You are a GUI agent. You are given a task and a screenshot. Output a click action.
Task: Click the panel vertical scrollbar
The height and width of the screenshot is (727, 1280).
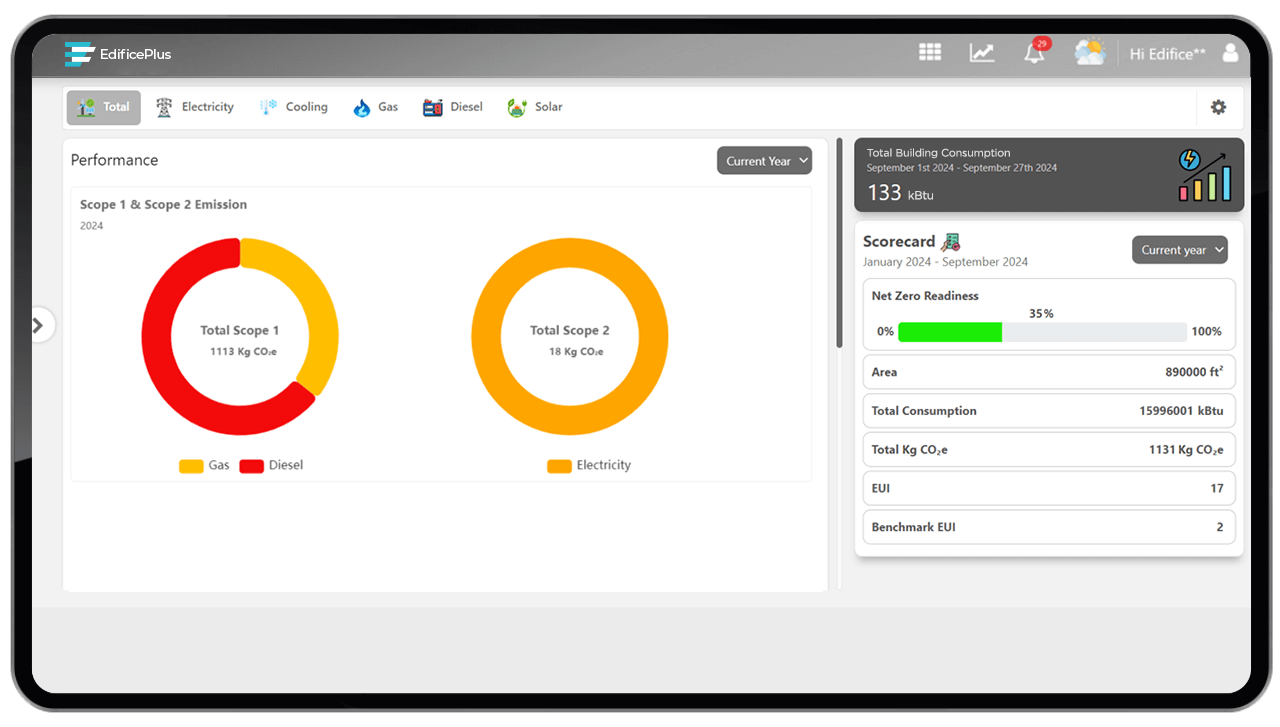pyautogui.click(x=840, y=243)
